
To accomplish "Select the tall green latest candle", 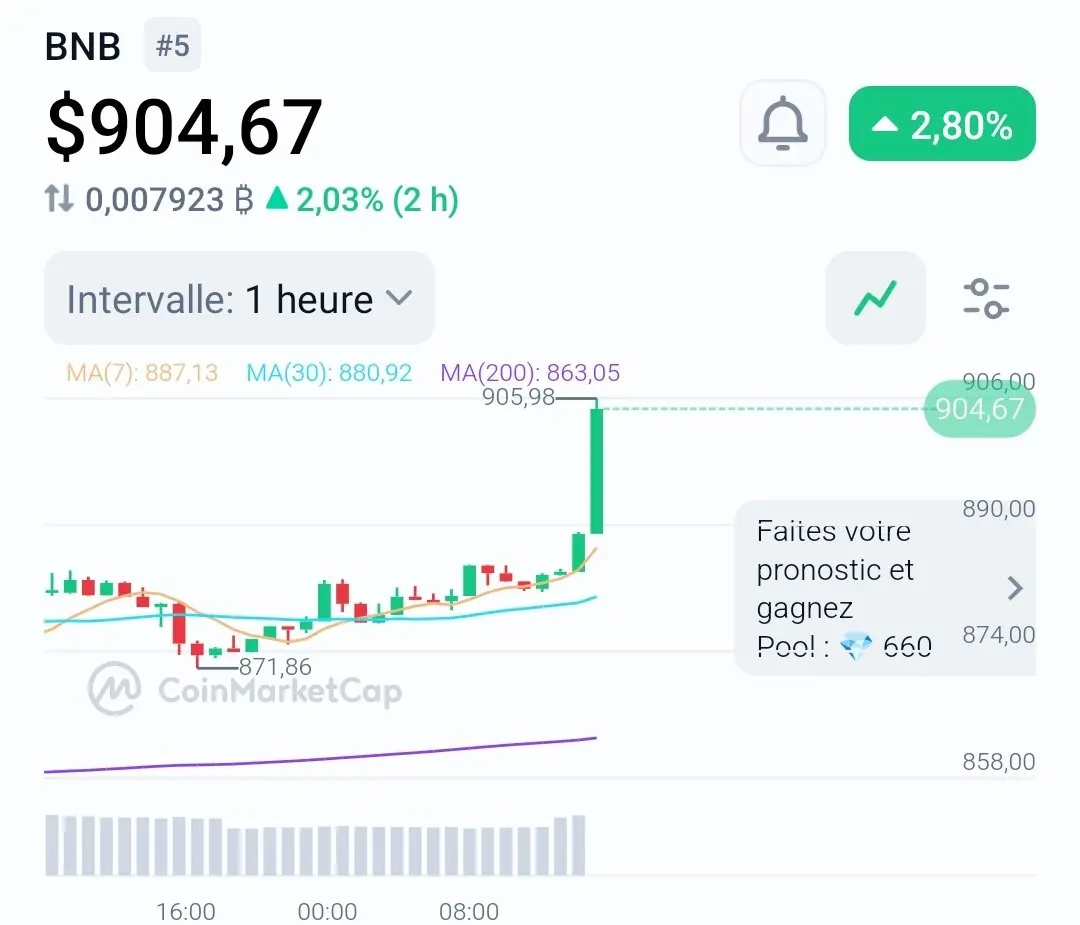I will click(x=596, y=471).
